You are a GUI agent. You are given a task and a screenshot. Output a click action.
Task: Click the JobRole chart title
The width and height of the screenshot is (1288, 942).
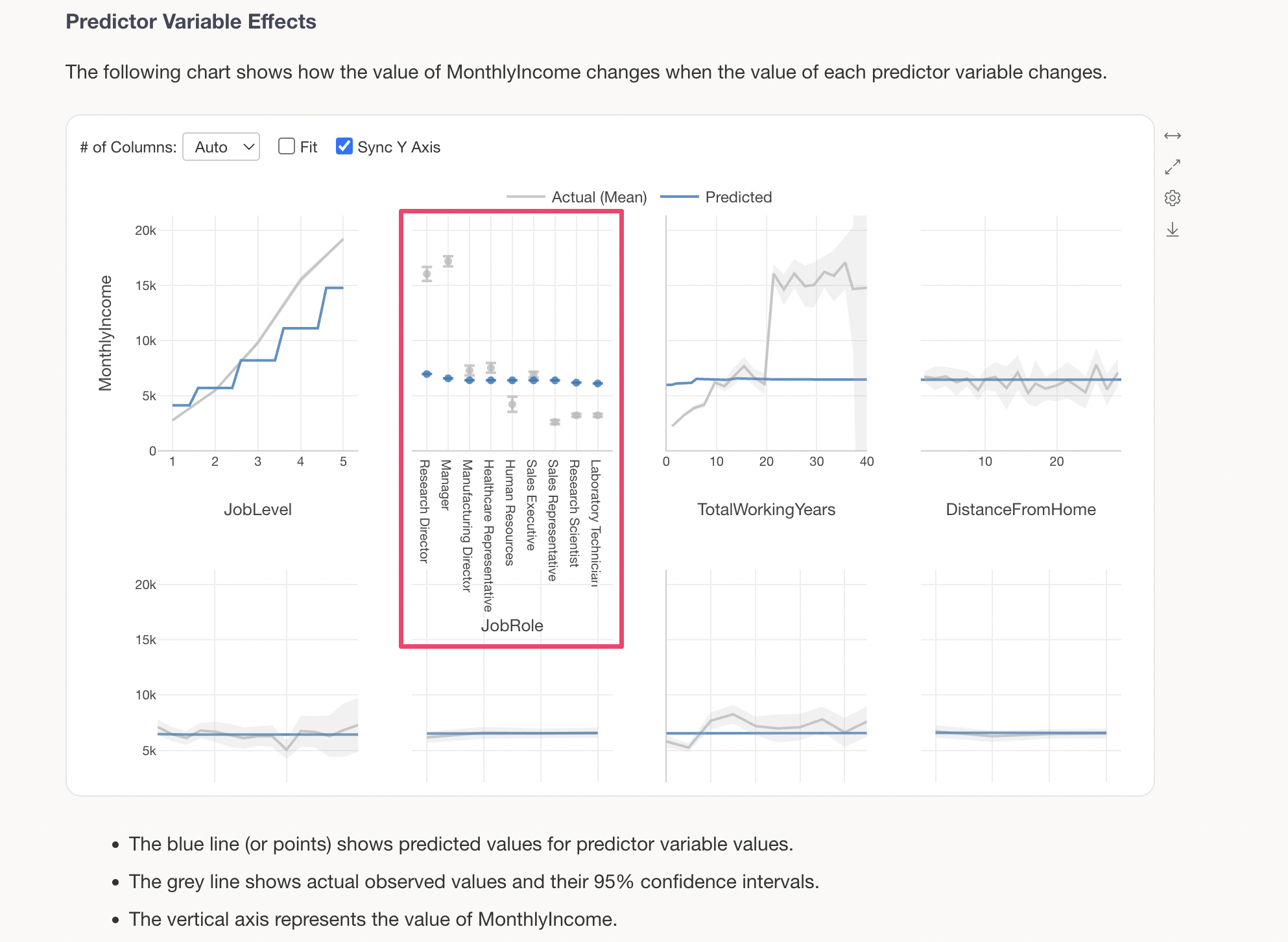pos(512,625)
